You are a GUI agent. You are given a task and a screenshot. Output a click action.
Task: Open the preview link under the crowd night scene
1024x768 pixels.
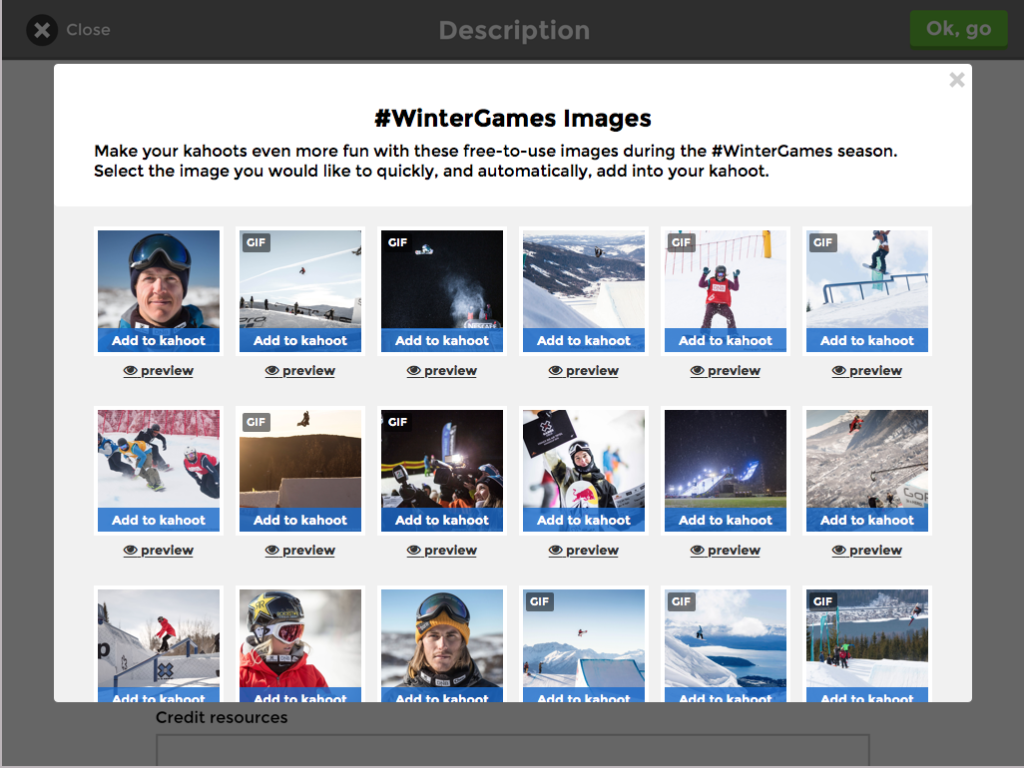tap(441, 550)
